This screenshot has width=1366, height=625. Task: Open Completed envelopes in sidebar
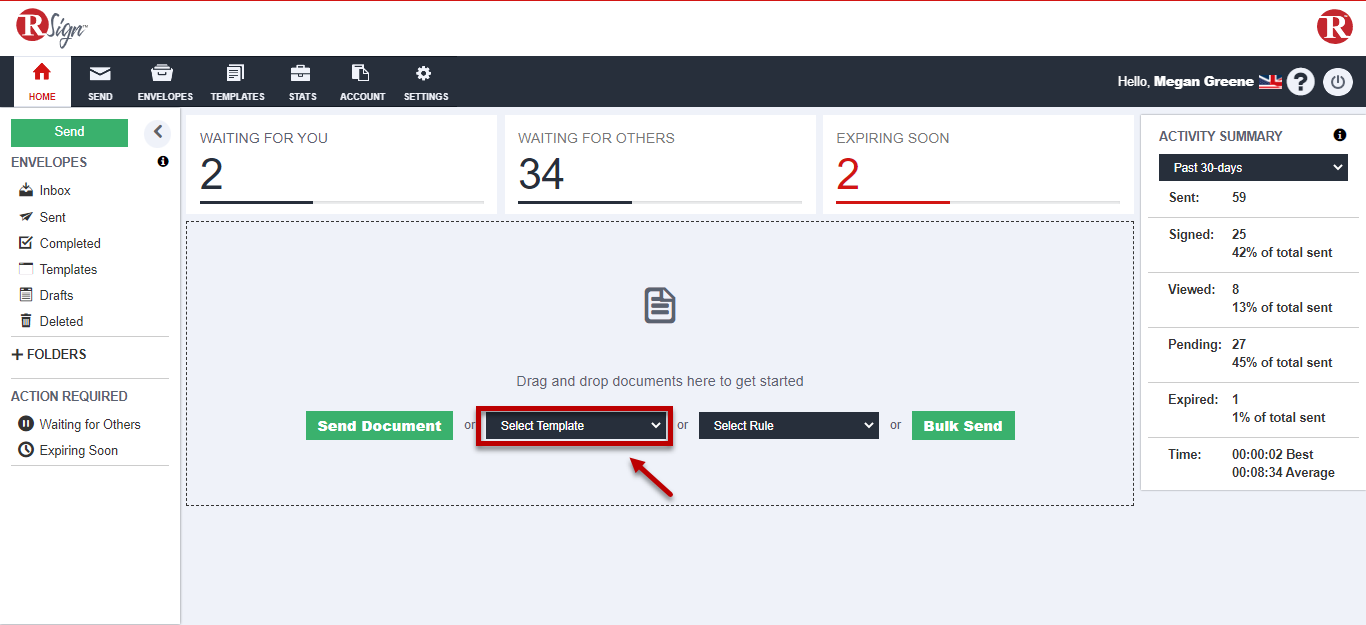coord(70,243)
